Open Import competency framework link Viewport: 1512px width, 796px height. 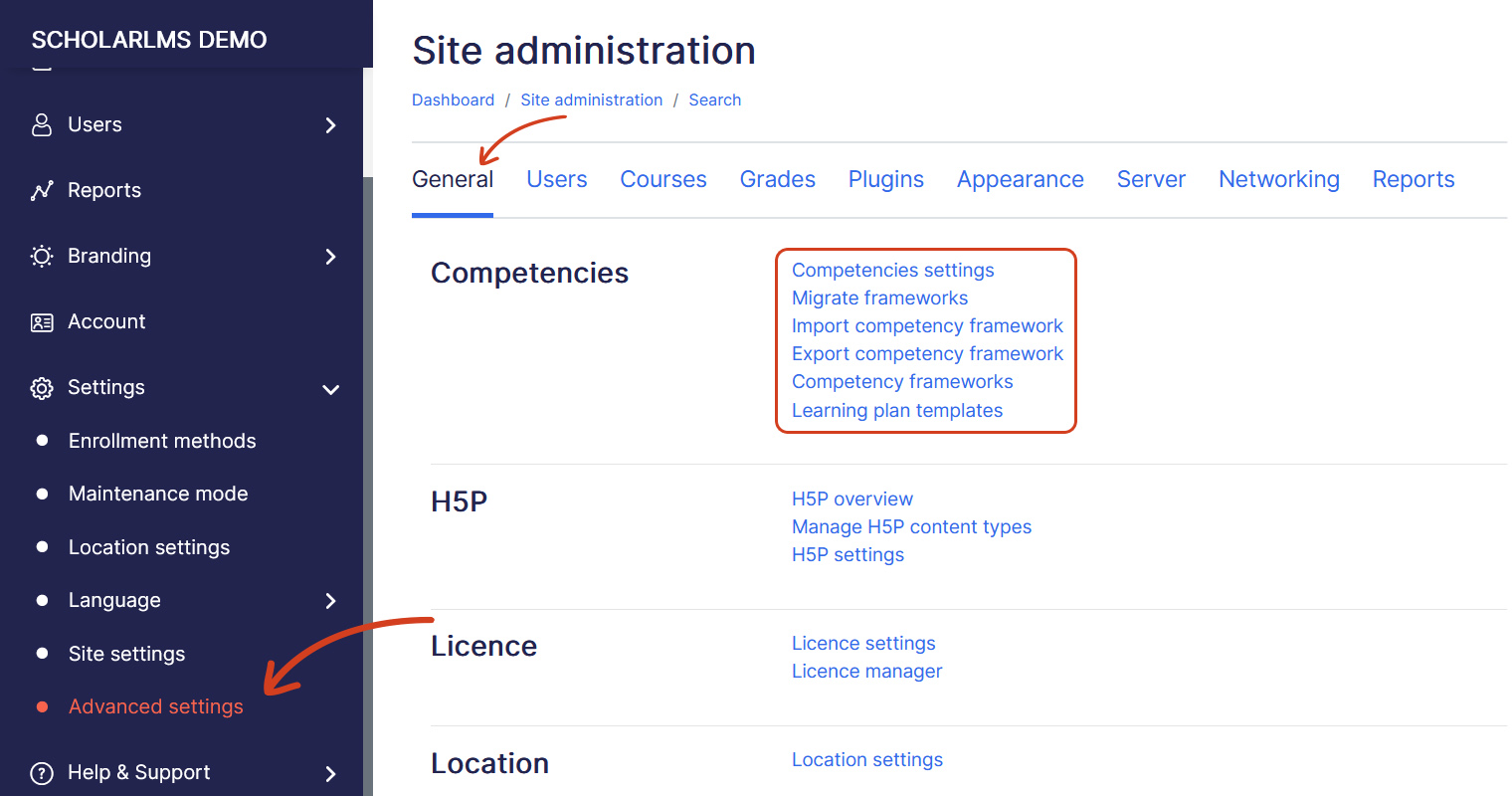click(x=927, y=326)
